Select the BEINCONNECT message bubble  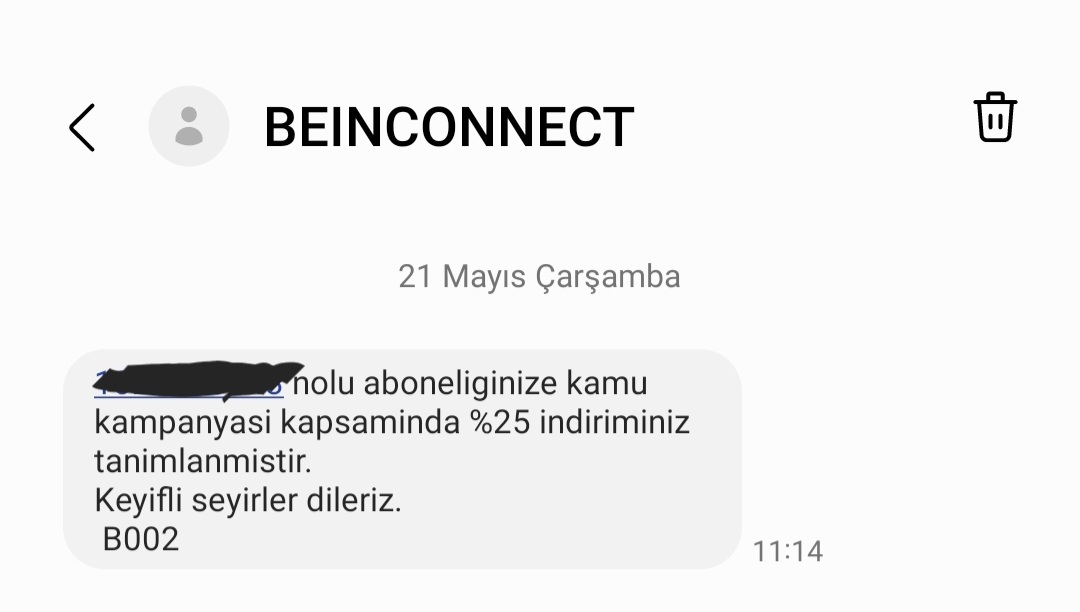point(402,459)
